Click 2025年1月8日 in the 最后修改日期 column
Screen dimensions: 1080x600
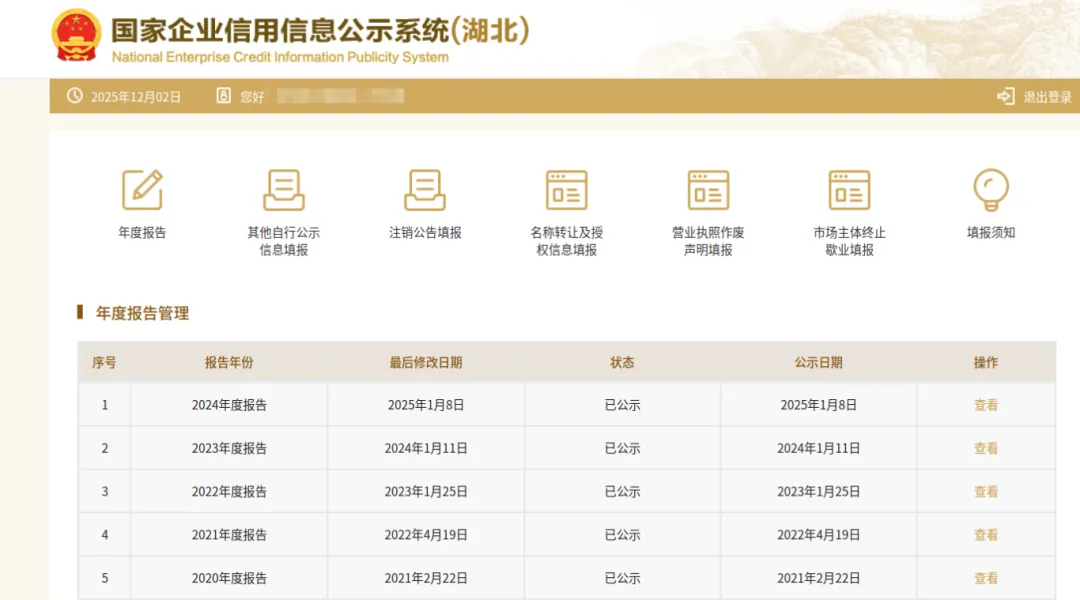426,405
